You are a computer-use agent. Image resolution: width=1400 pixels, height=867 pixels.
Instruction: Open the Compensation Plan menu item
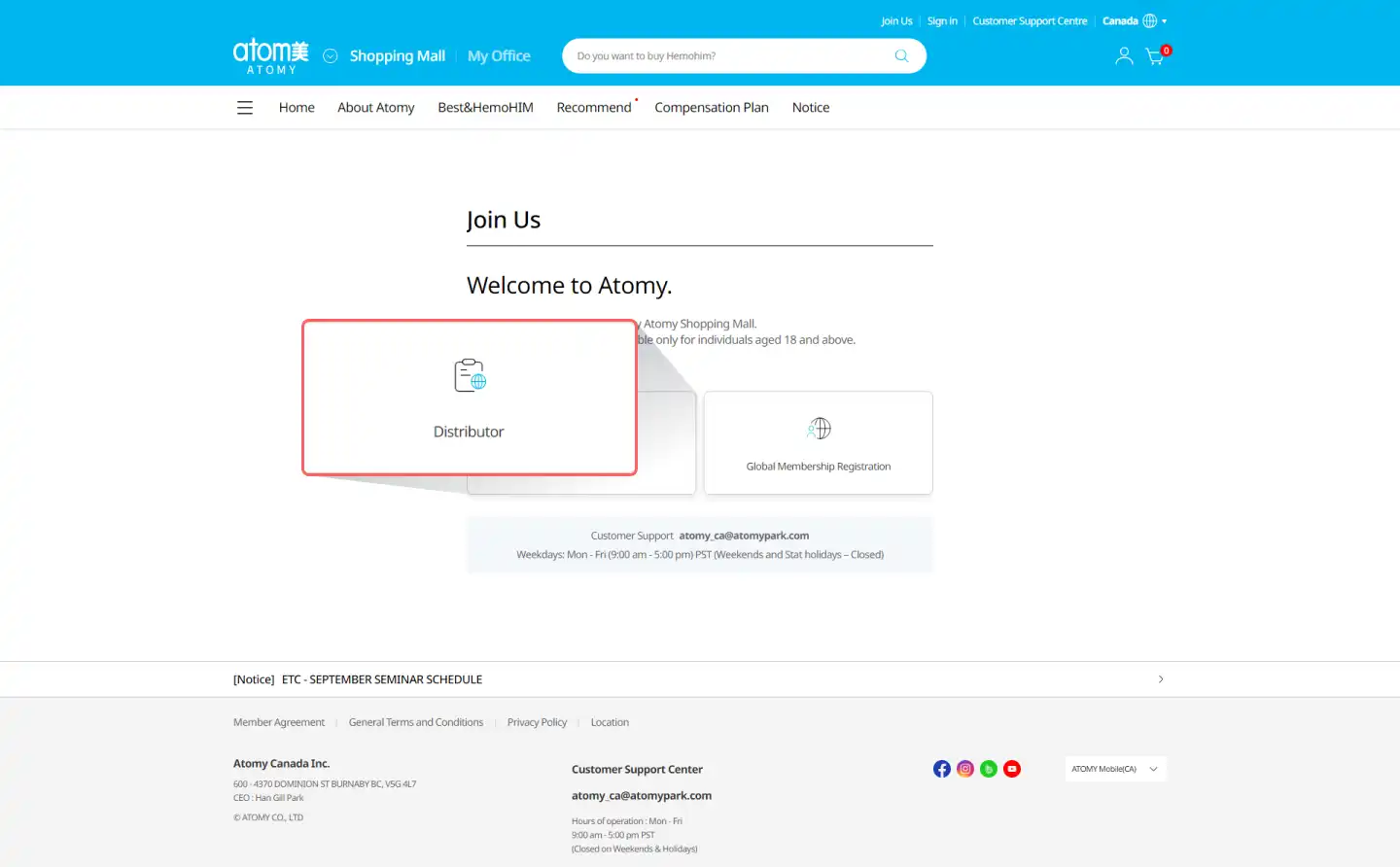point(712,108)
